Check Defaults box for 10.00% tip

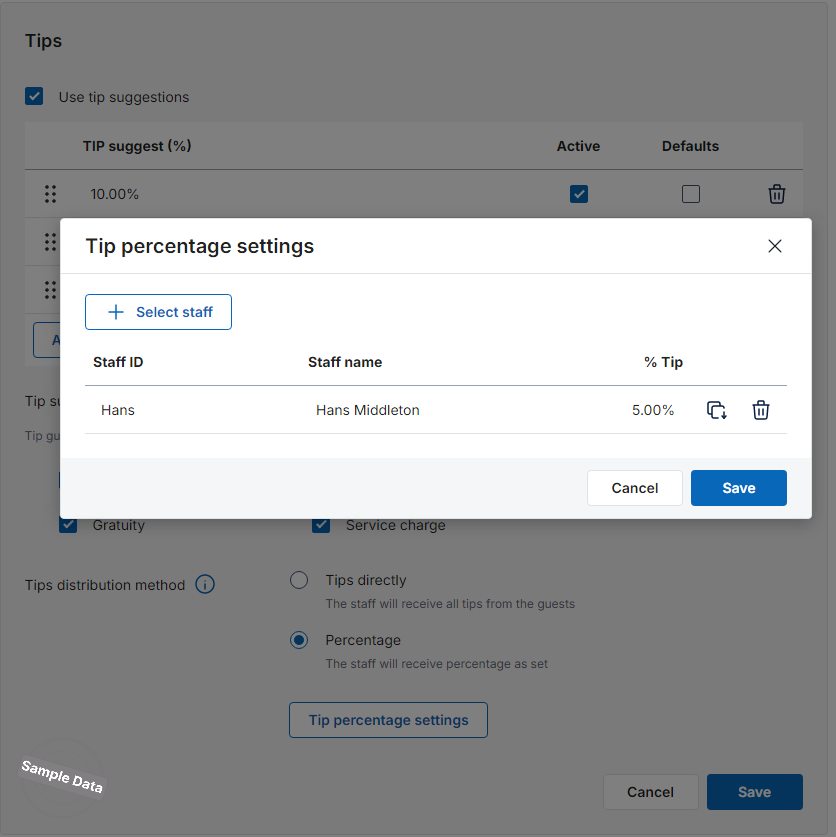(x=691, y=194)
